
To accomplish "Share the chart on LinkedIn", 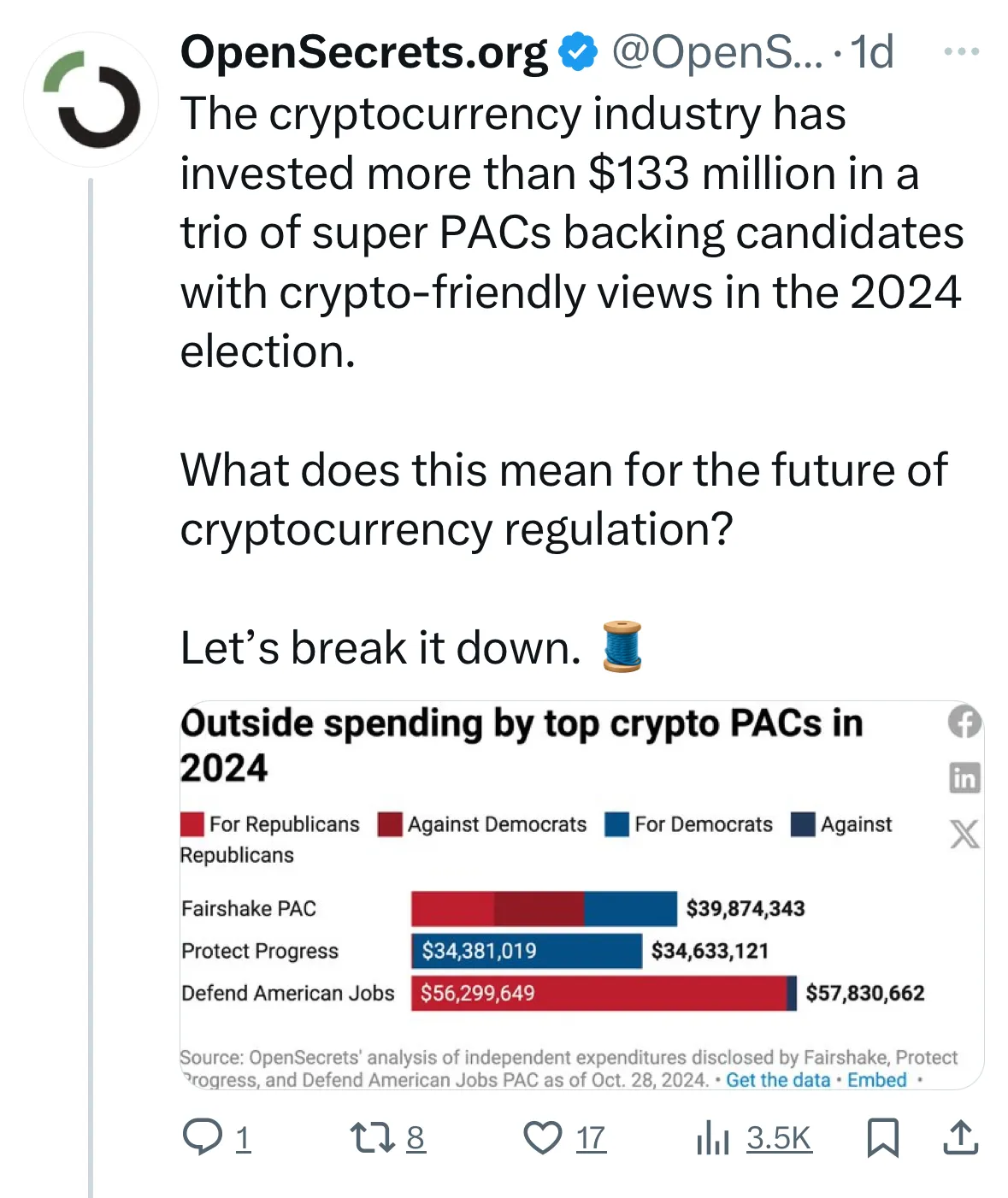I will (964, 778).
